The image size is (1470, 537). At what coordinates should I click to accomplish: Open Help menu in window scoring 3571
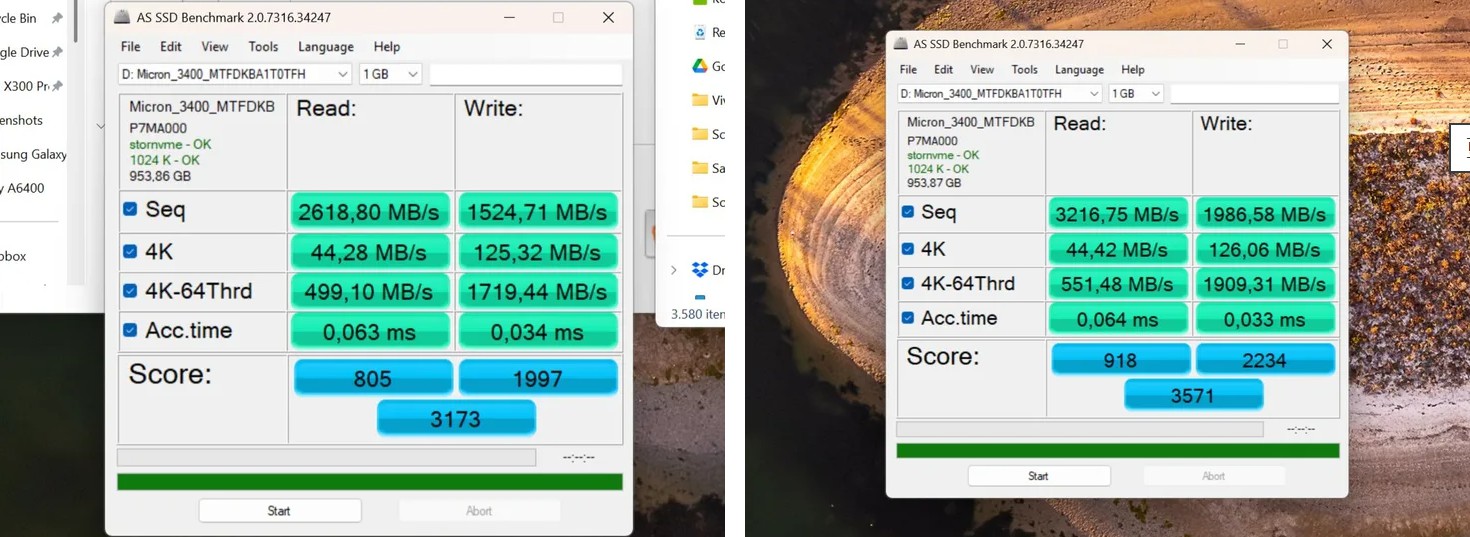(x=1133, y=69)
